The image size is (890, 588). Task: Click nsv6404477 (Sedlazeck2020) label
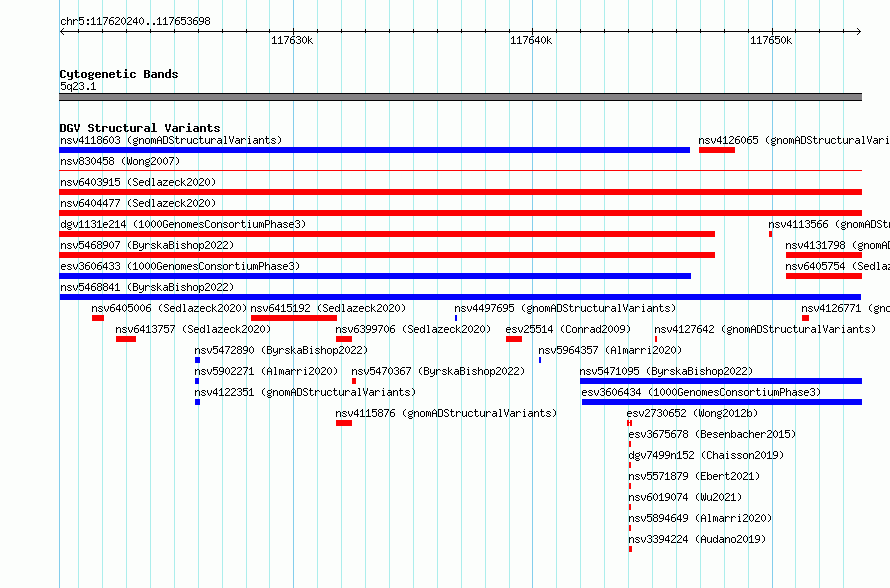click(x=138, y=203)
